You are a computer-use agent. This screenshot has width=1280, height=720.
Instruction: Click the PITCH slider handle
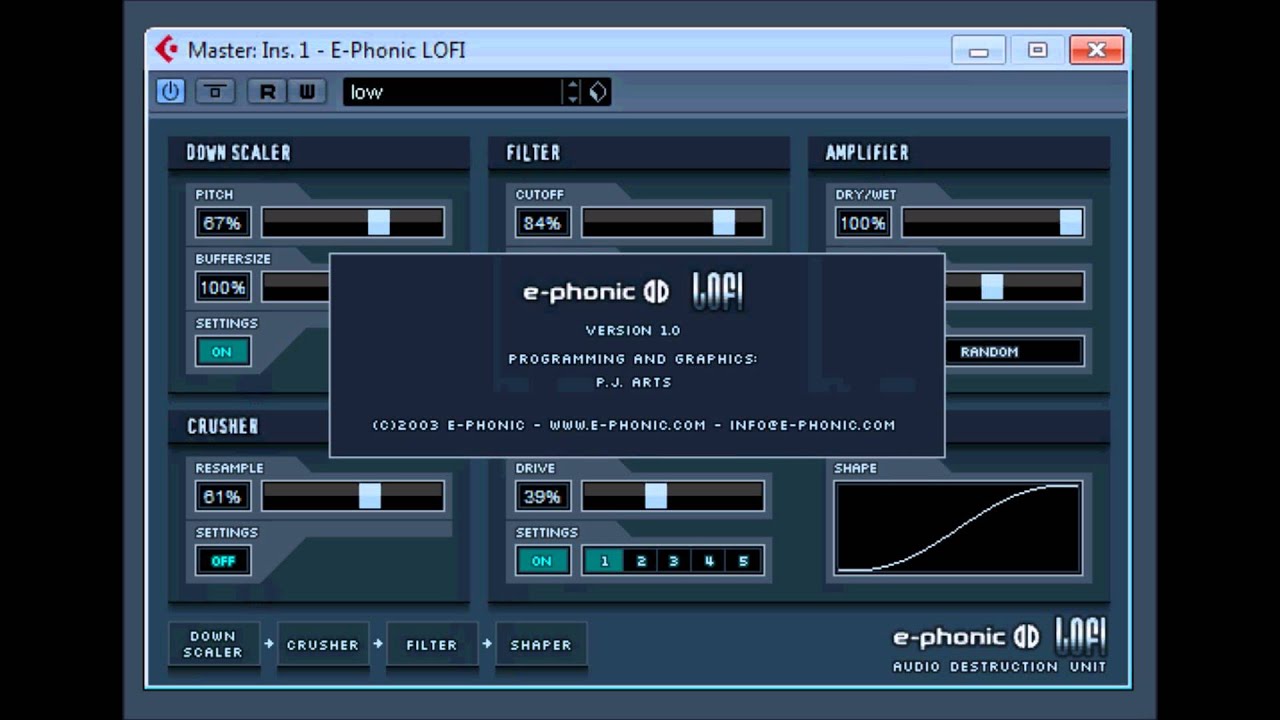coord(378,223)
